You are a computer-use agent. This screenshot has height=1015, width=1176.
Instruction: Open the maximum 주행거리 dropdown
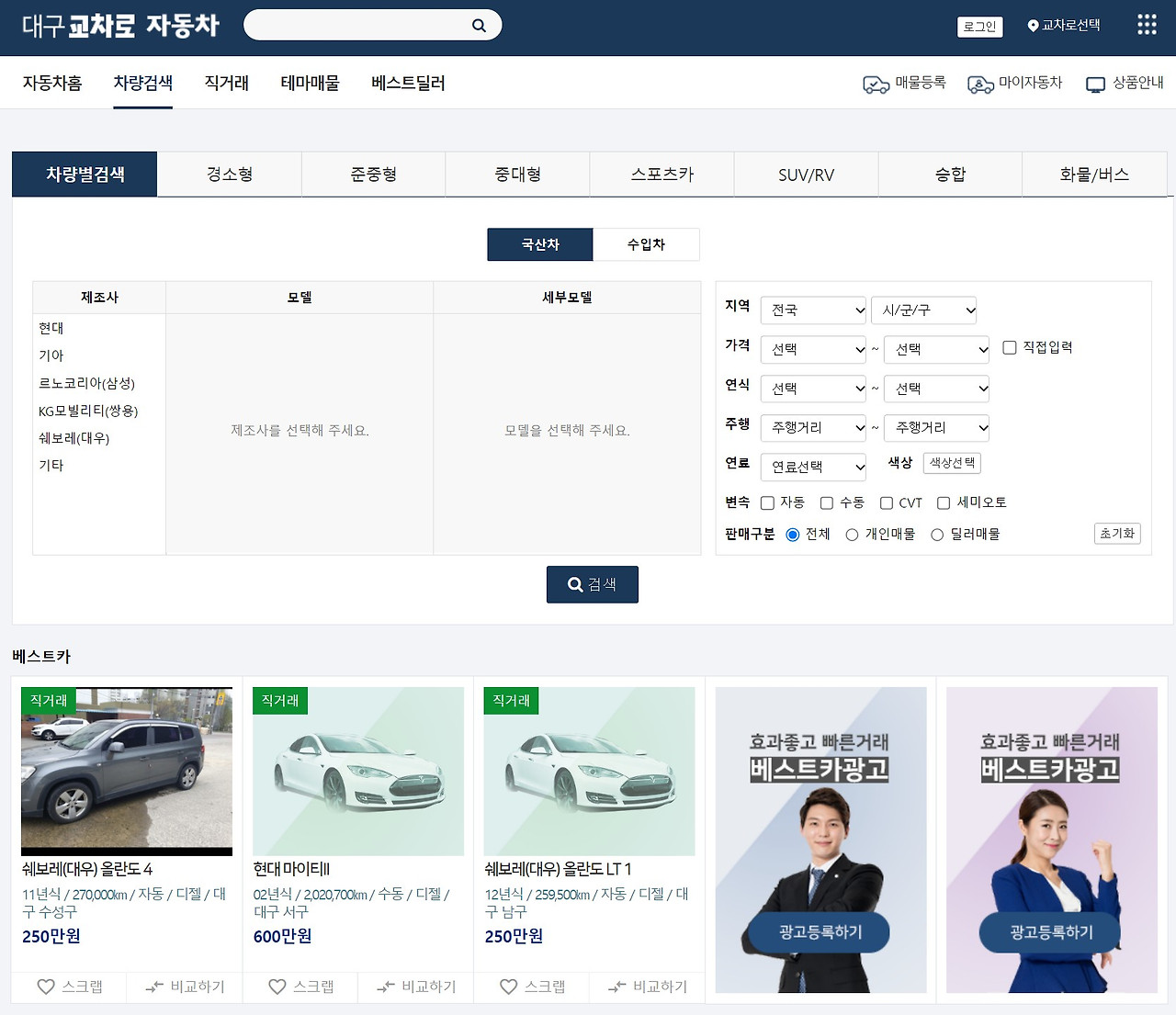pos(937,427)
